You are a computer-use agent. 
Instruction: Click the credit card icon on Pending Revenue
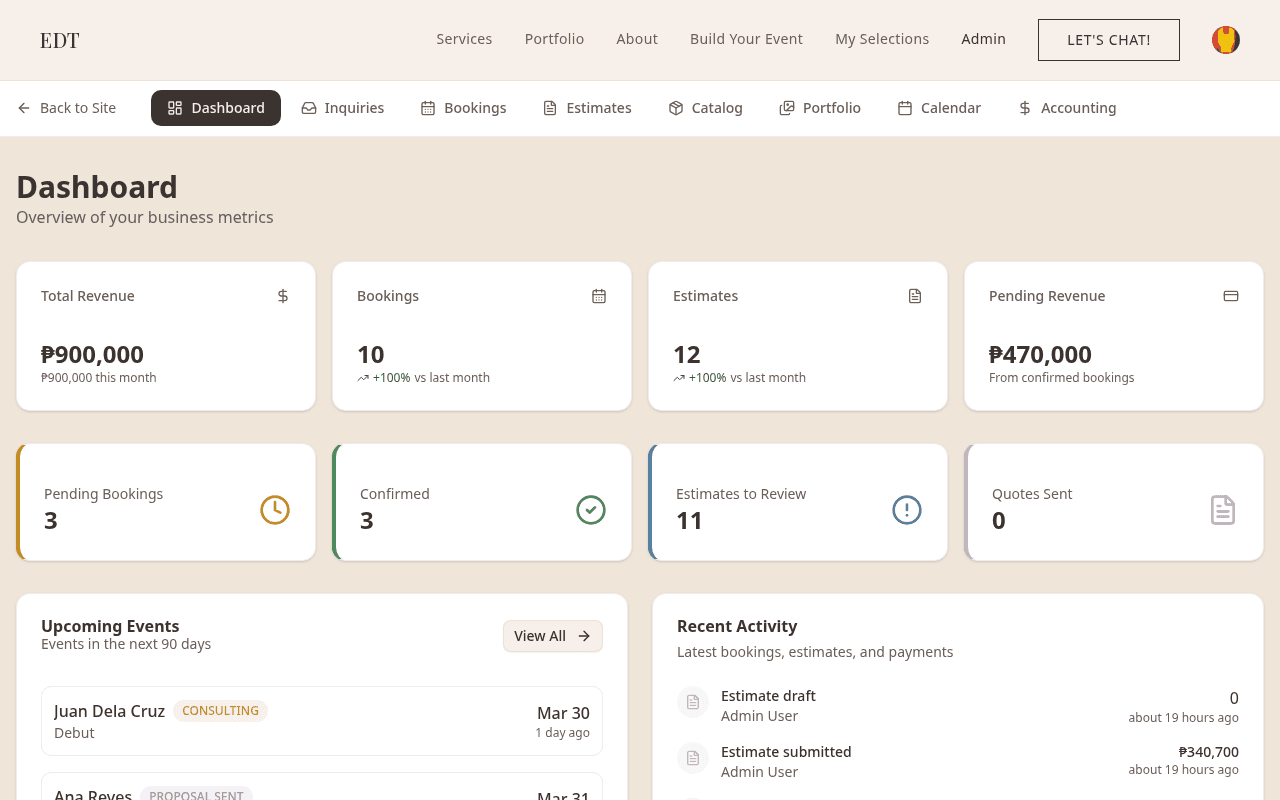pos(1231,296)
